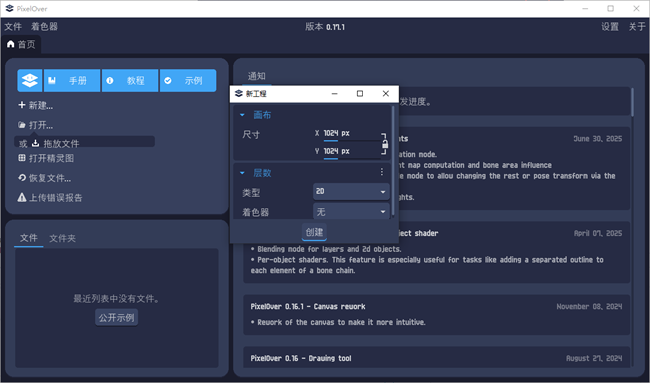Minimize the main PixelOver window

(x=585, y=8)
